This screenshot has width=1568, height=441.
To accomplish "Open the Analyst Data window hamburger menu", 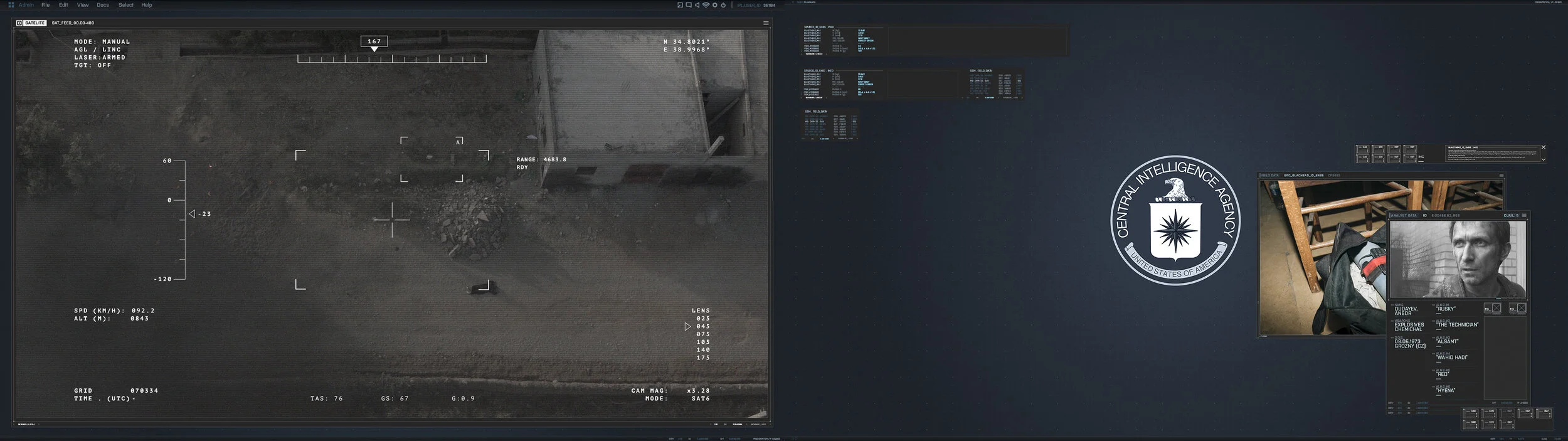I will click(x=1524, y=215).
